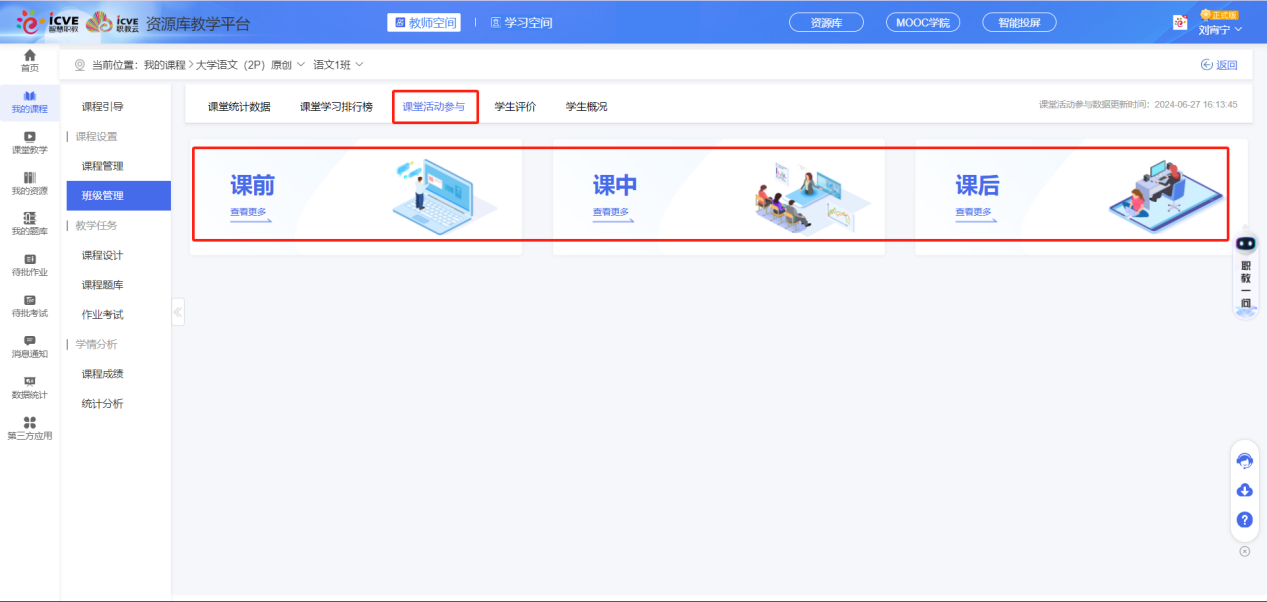Open the online customer service icon

tap(1244, 458)
